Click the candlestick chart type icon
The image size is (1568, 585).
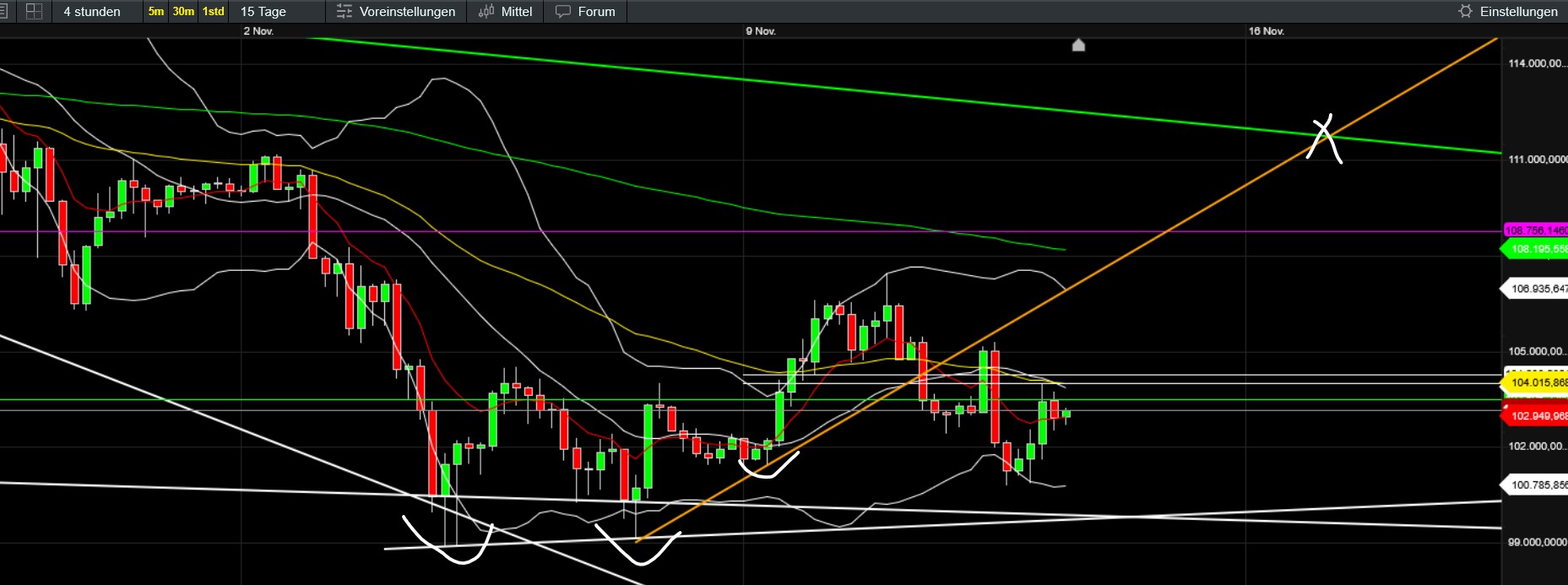pos(486,12)
